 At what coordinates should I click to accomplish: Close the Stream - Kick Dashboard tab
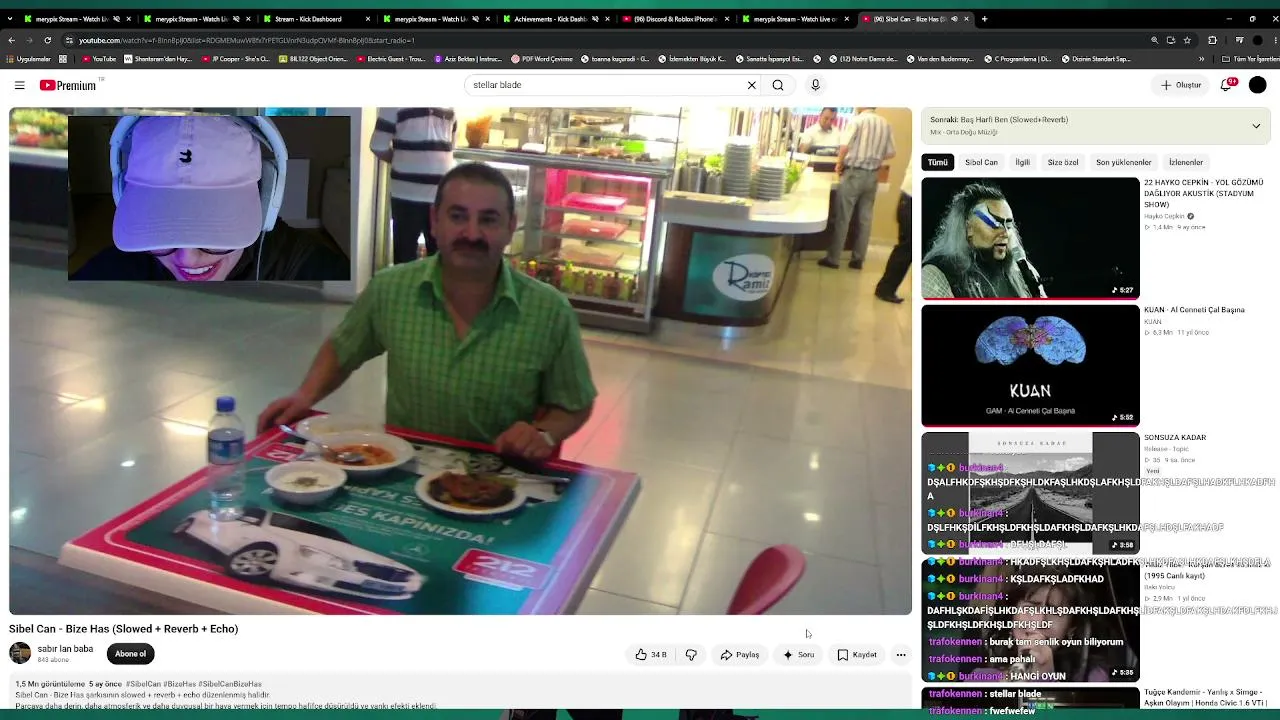pos(368,19)
